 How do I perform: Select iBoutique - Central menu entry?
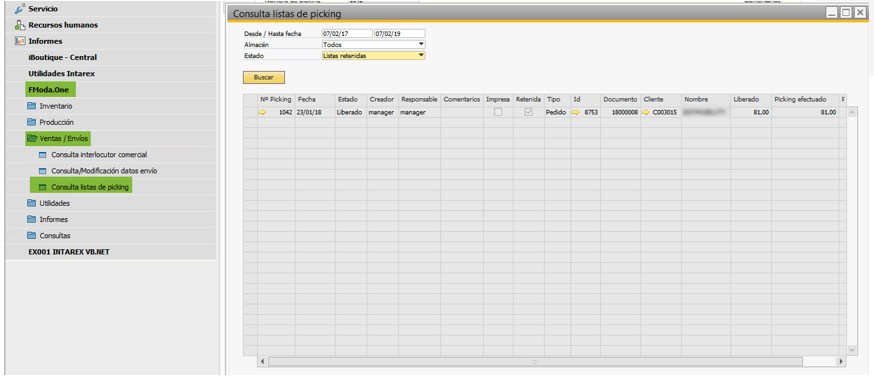tap(62, 57)
